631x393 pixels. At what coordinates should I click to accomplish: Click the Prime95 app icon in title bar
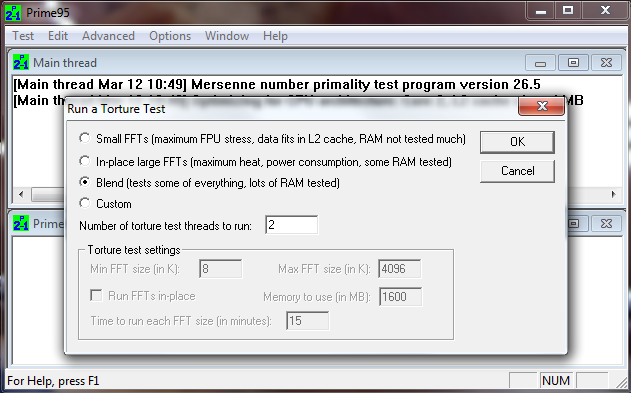coord(13,13)
